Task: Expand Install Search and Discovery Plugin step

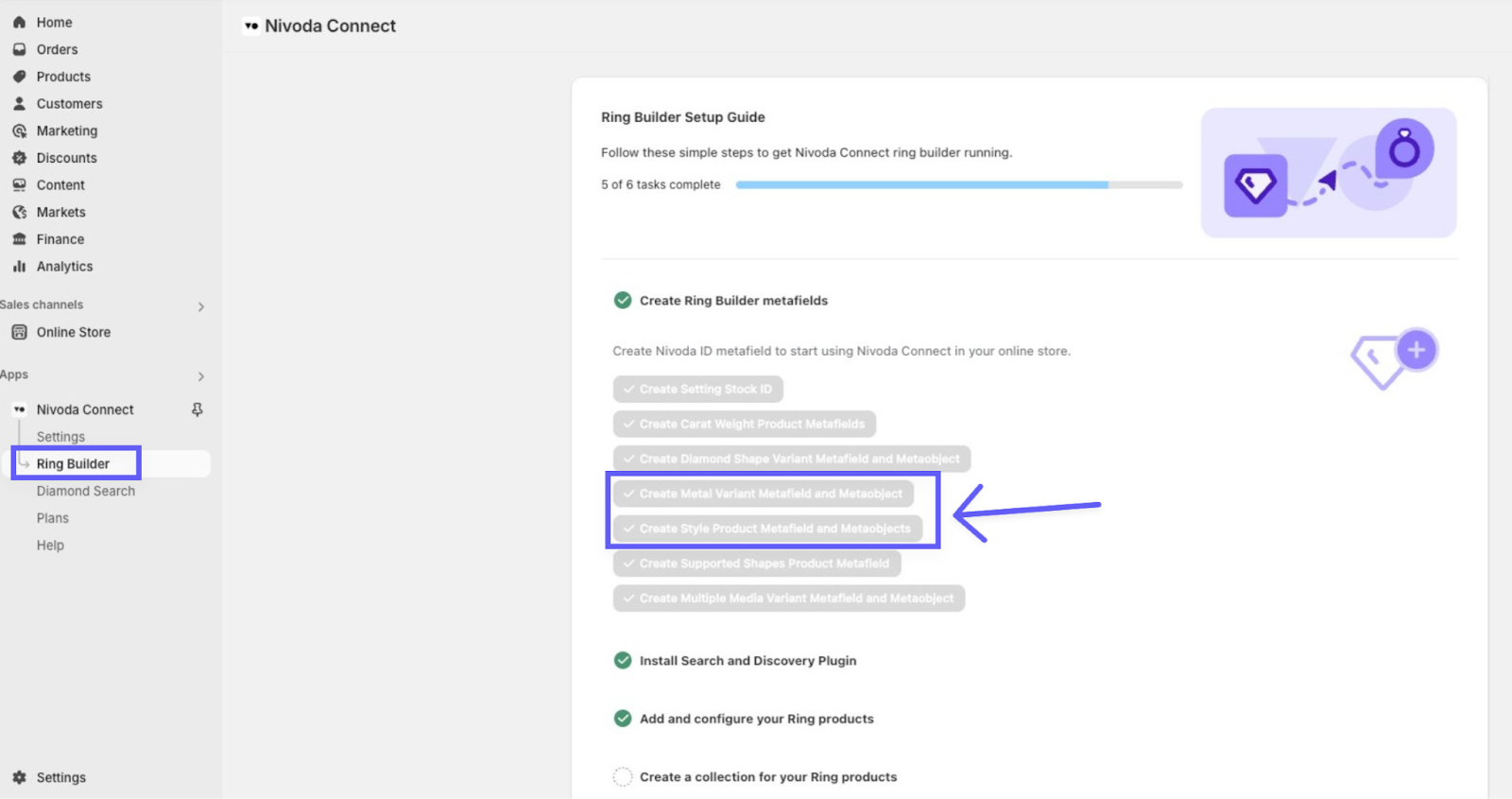Action: [747, 661]
